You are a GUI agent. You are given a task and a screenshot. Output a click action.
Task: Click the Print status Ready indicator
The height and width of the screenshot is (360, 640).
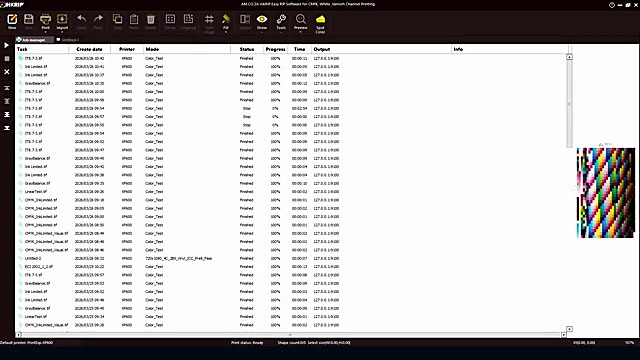(x=247, y=343)
